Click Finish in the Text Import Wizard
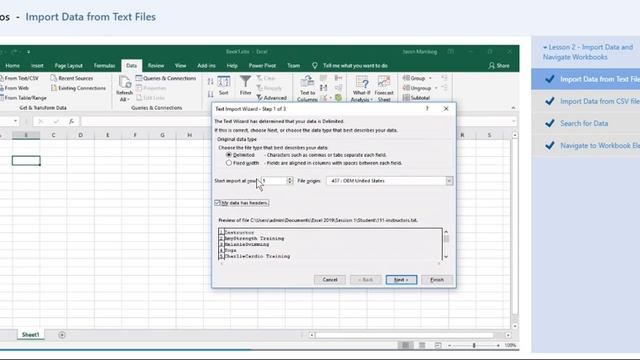Viewport: 640px width, 360px height. point(437,280)
